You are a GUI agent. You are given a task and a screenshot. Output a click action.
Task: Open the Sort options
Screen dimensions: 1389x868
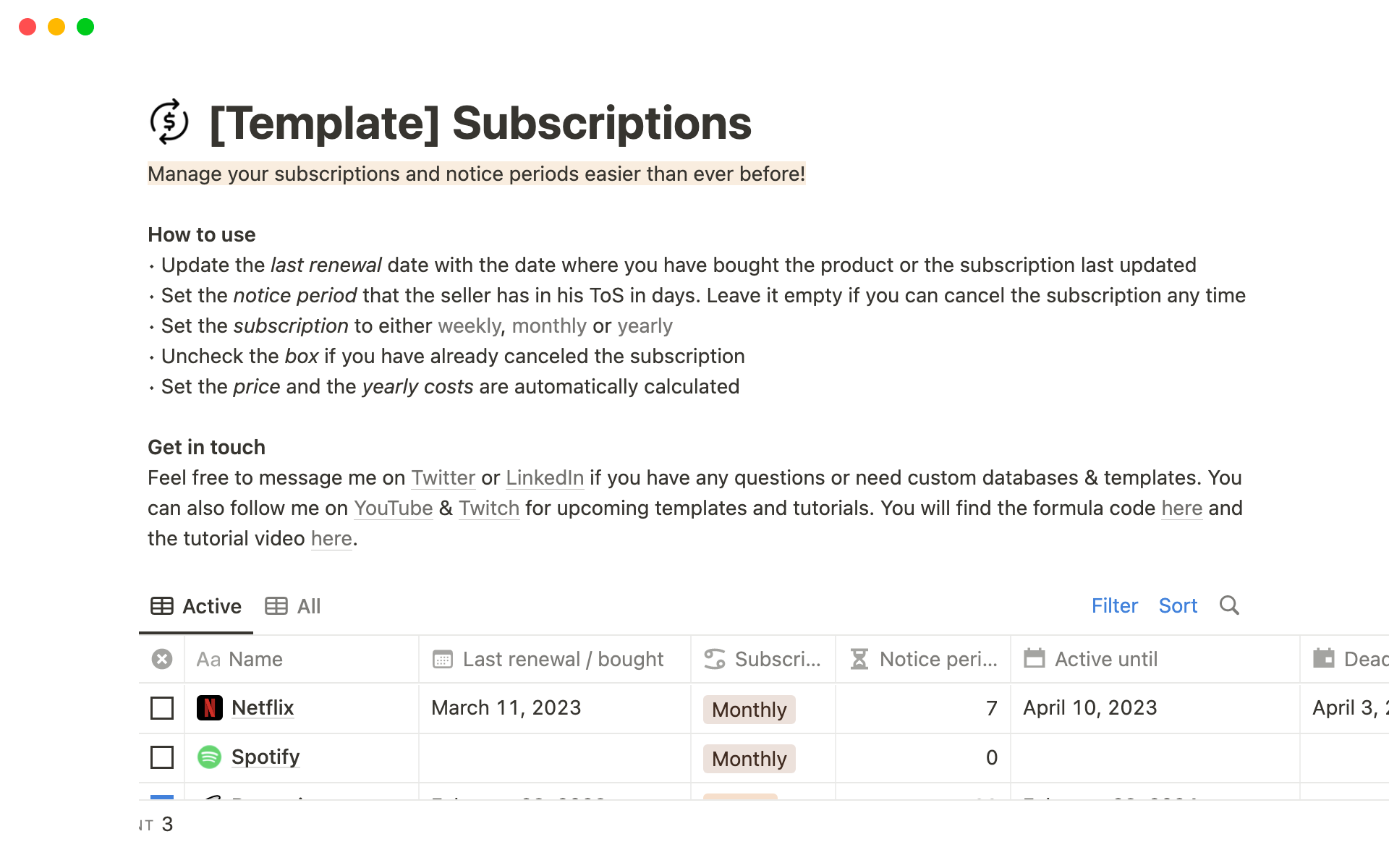click(x=1178, y=606)
